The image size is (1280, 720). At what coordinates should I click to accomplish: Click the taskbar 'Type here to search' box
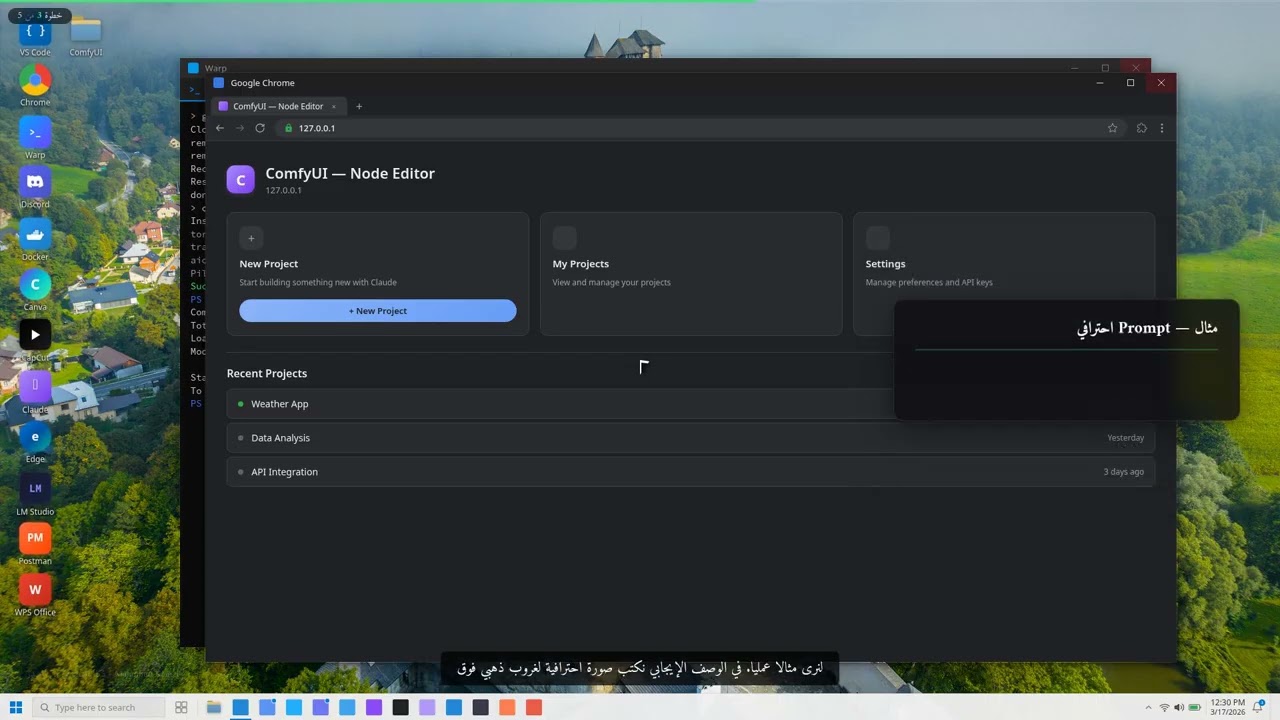[98, 707]
